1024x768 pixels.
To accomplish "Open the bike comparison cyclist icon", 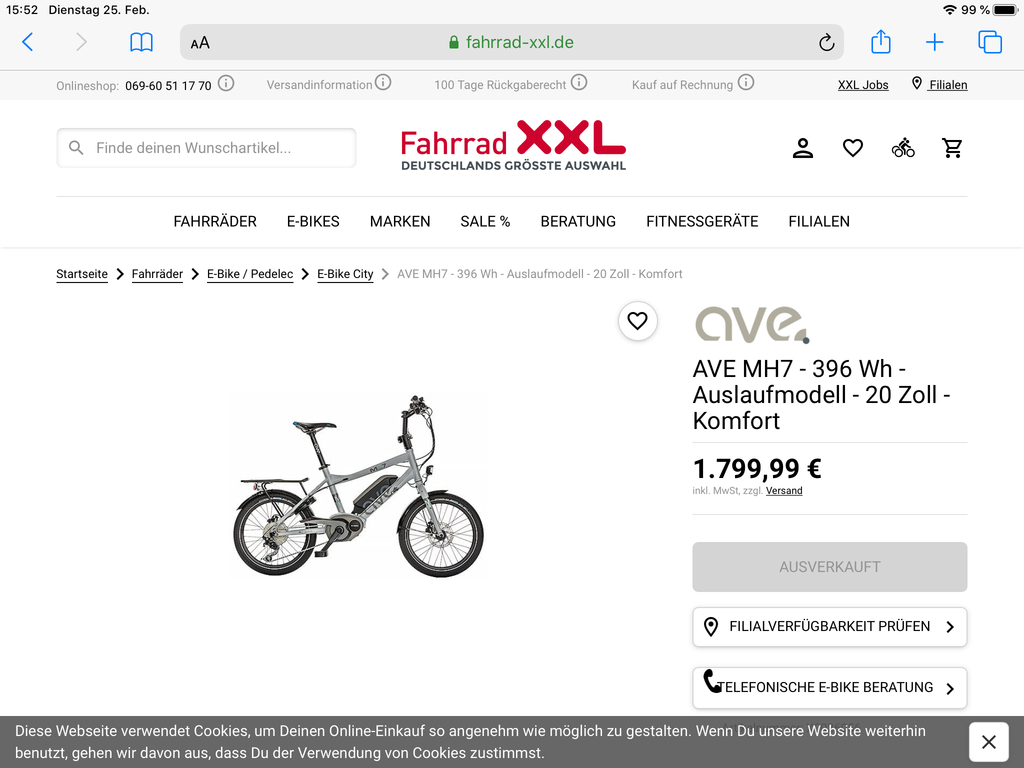I will tap(903, 148).
